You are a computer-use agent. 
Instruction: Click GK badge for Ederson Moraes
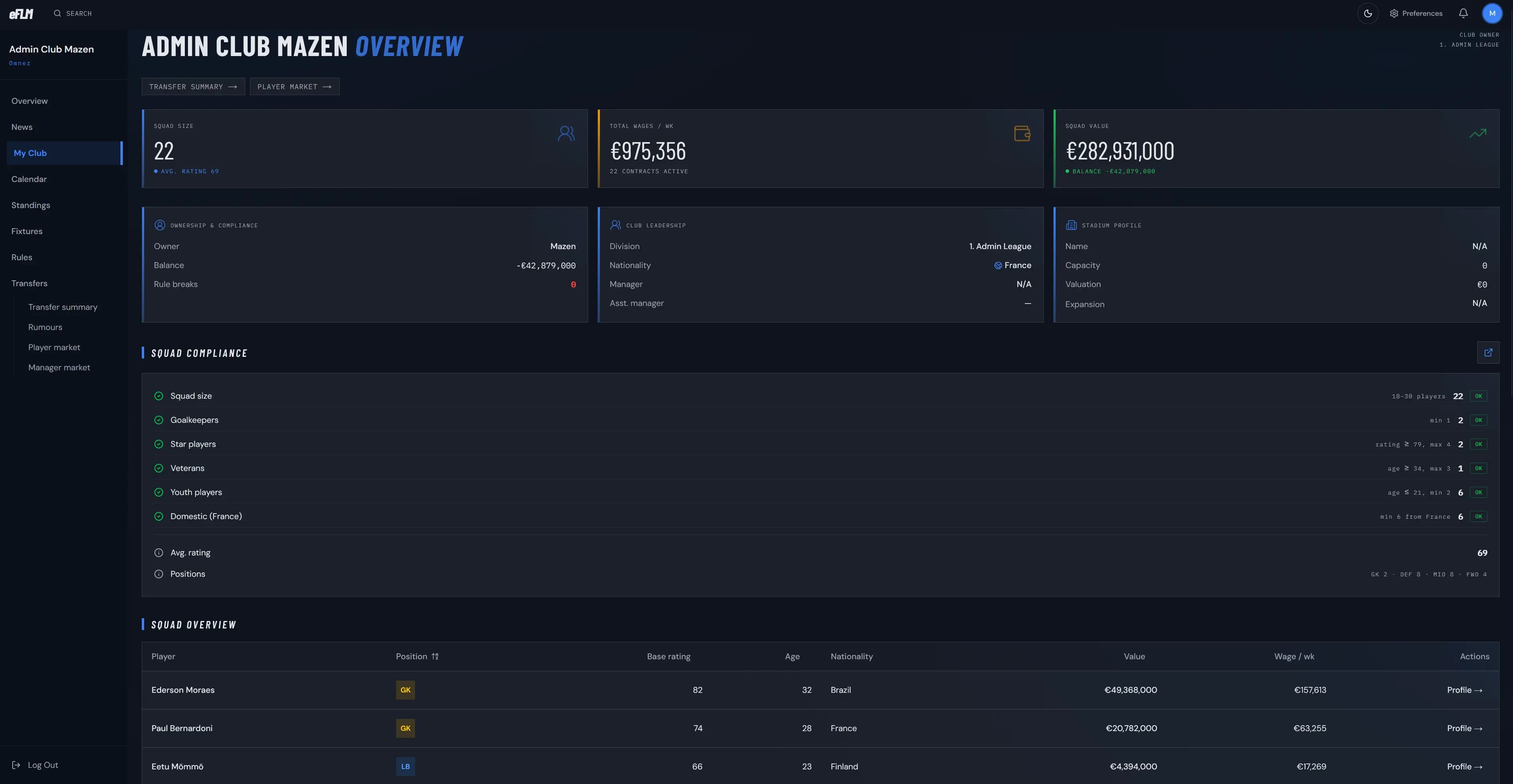tap(405, 690)
